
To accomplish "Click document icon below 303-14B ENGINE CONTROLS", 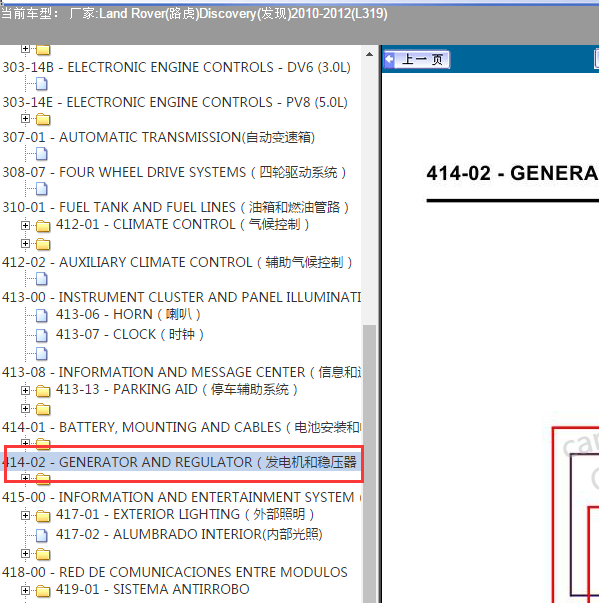I will pos(42,83).
